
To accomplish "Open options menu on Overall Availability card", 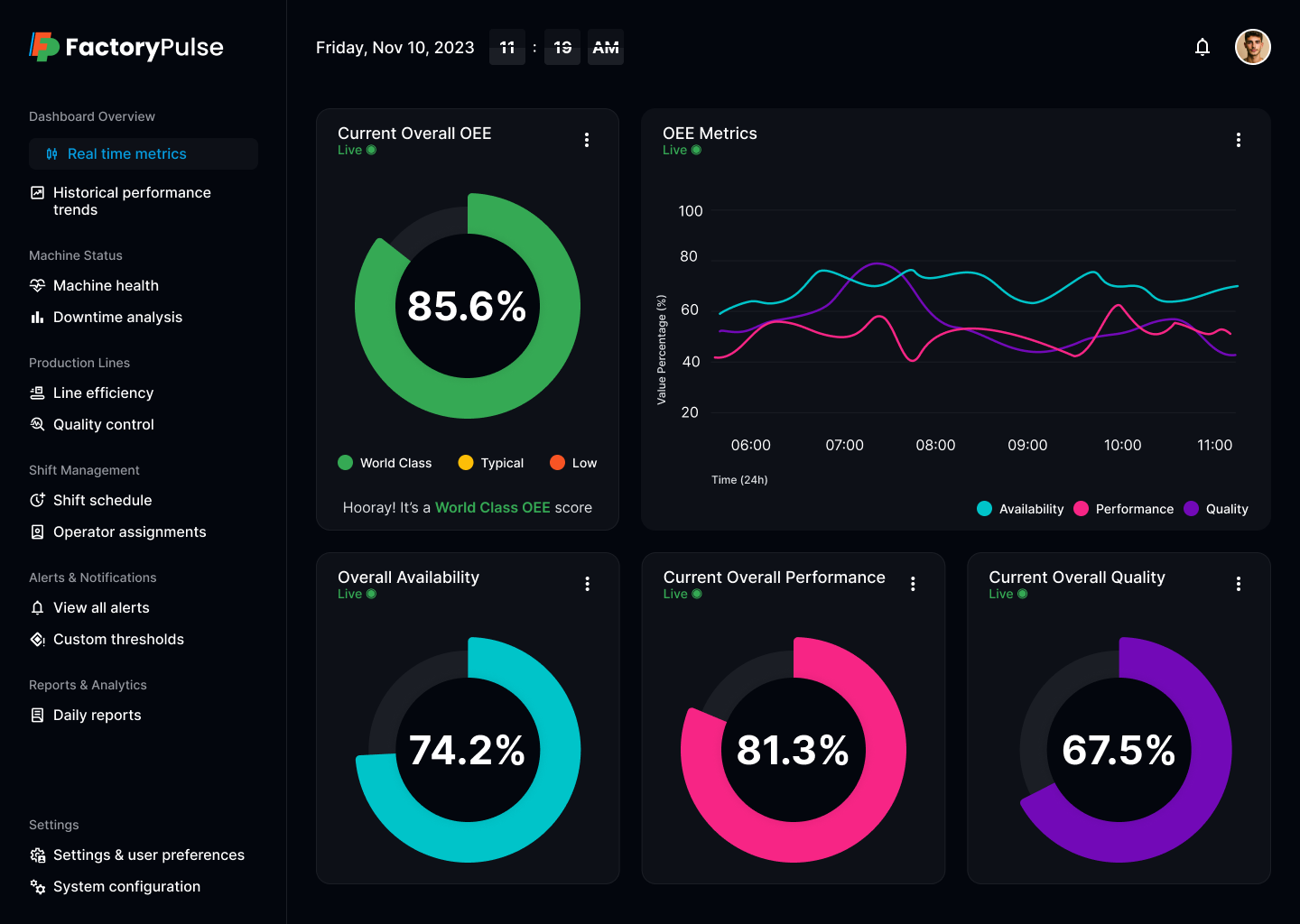I will (x=587, y=584).
